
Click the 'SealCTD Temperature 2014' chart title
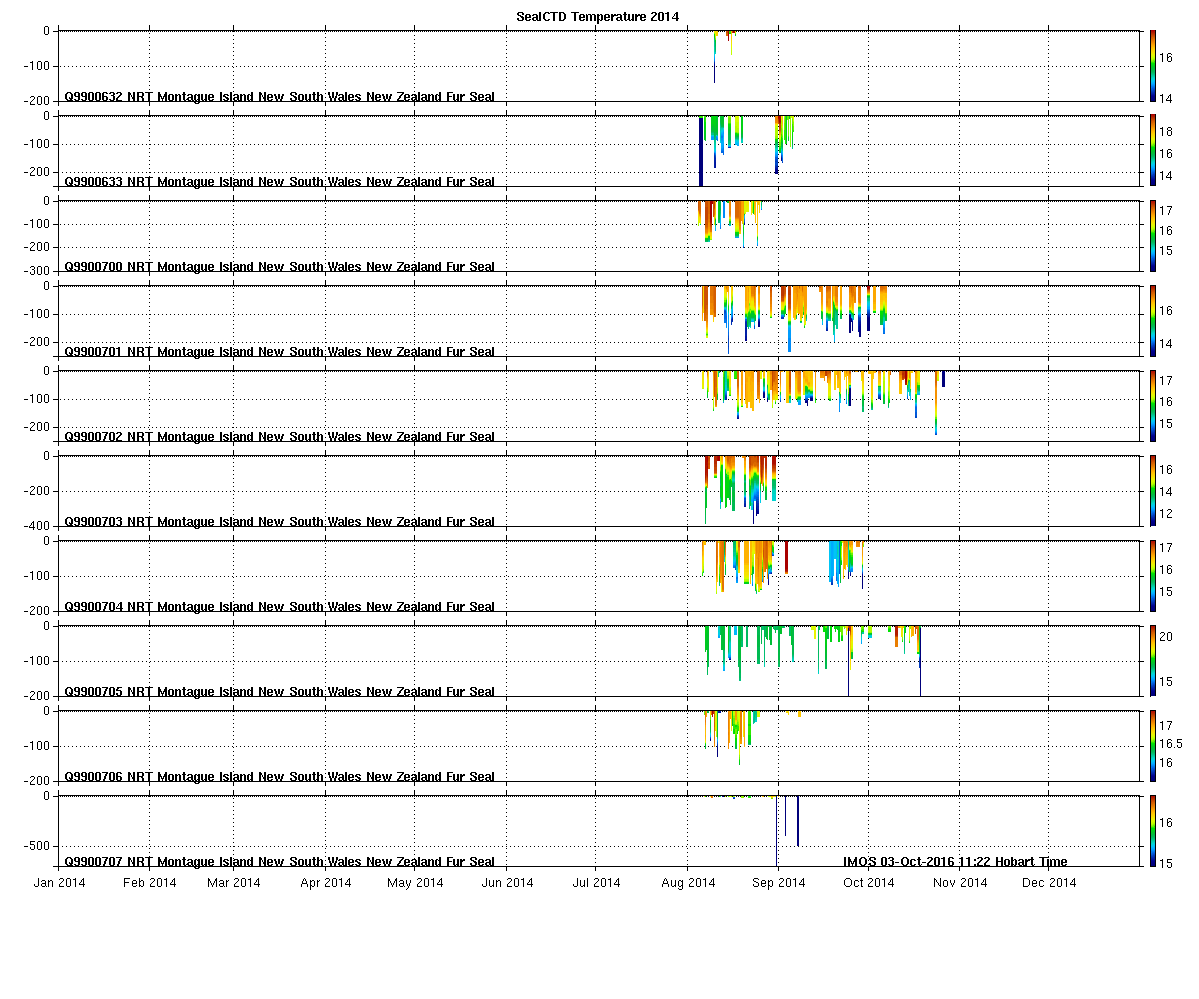(597, 17)
